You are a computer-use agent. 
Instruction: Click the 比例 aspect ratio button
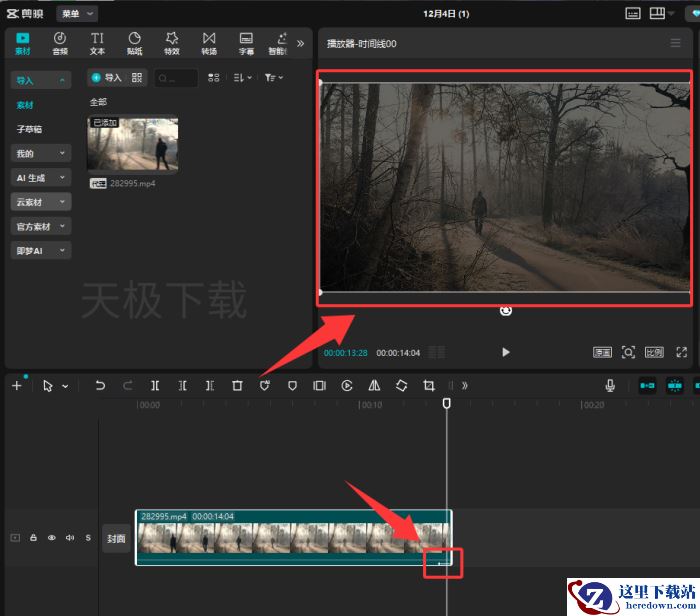654,353
